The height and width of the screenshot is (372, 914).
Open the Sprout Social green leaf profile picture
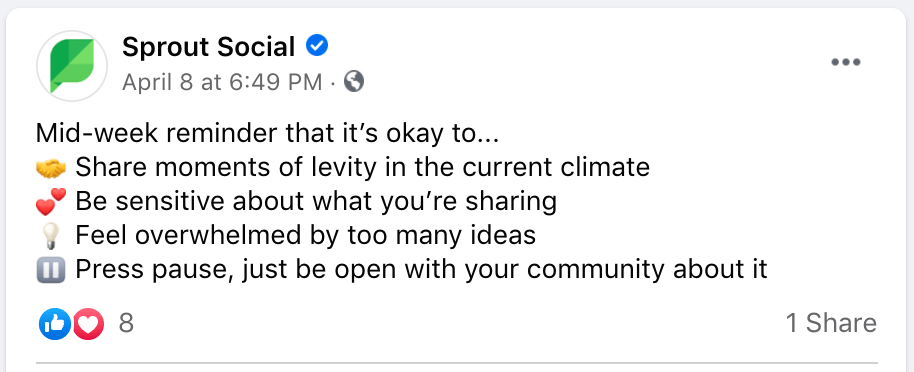coord(72,66)
